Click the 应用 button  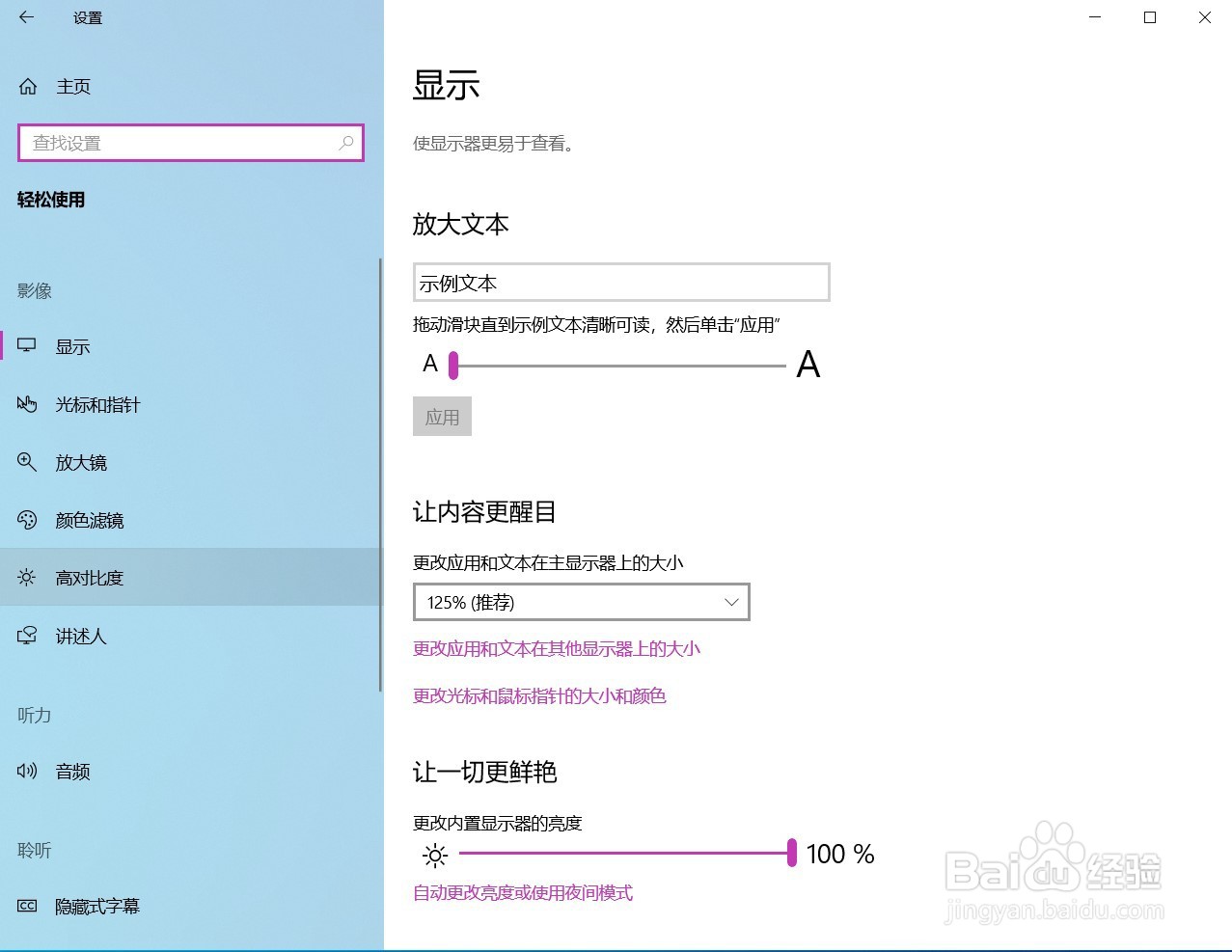pos(442,417)
